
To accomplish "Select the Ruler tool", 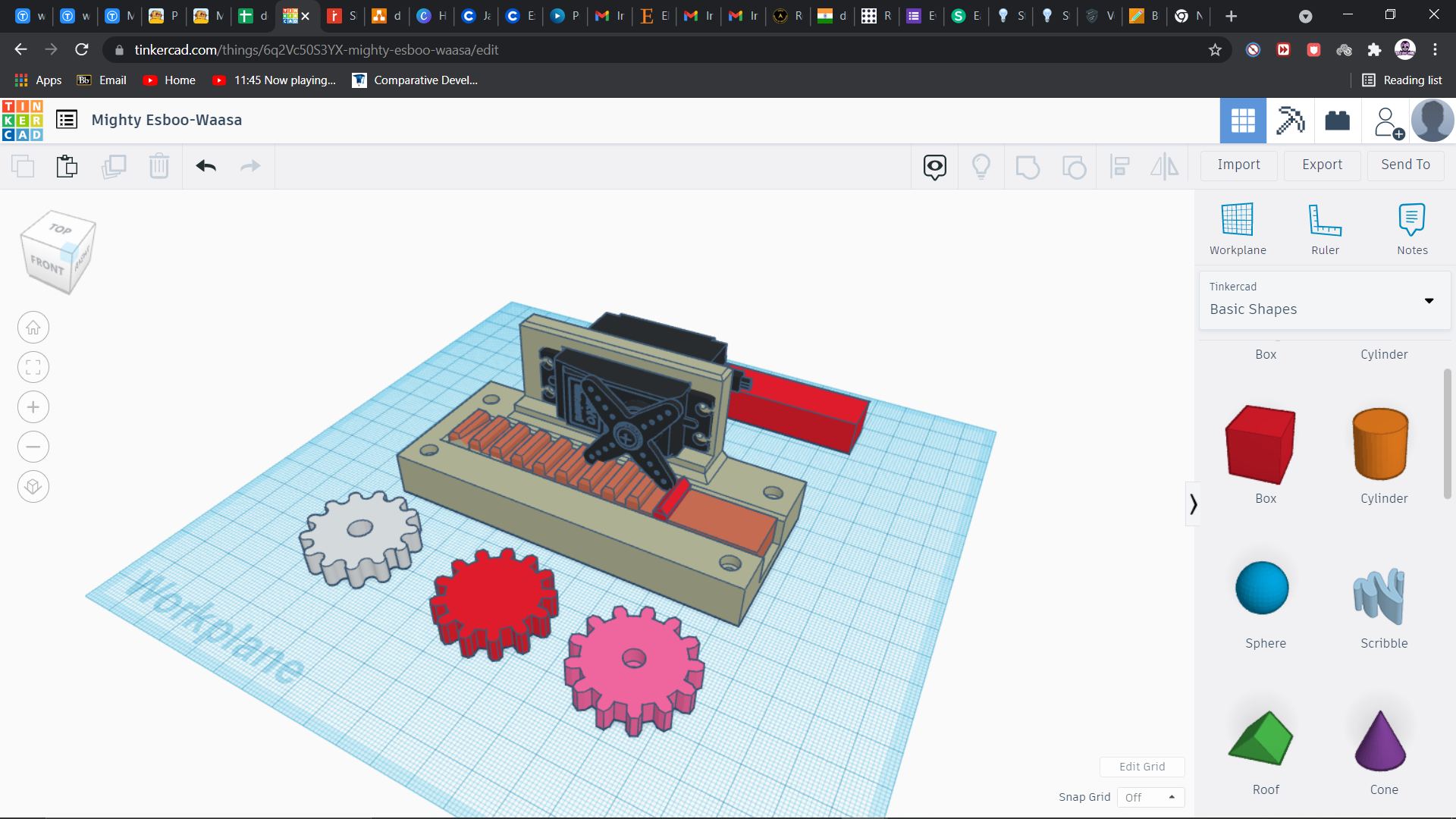I will 1325,221.
